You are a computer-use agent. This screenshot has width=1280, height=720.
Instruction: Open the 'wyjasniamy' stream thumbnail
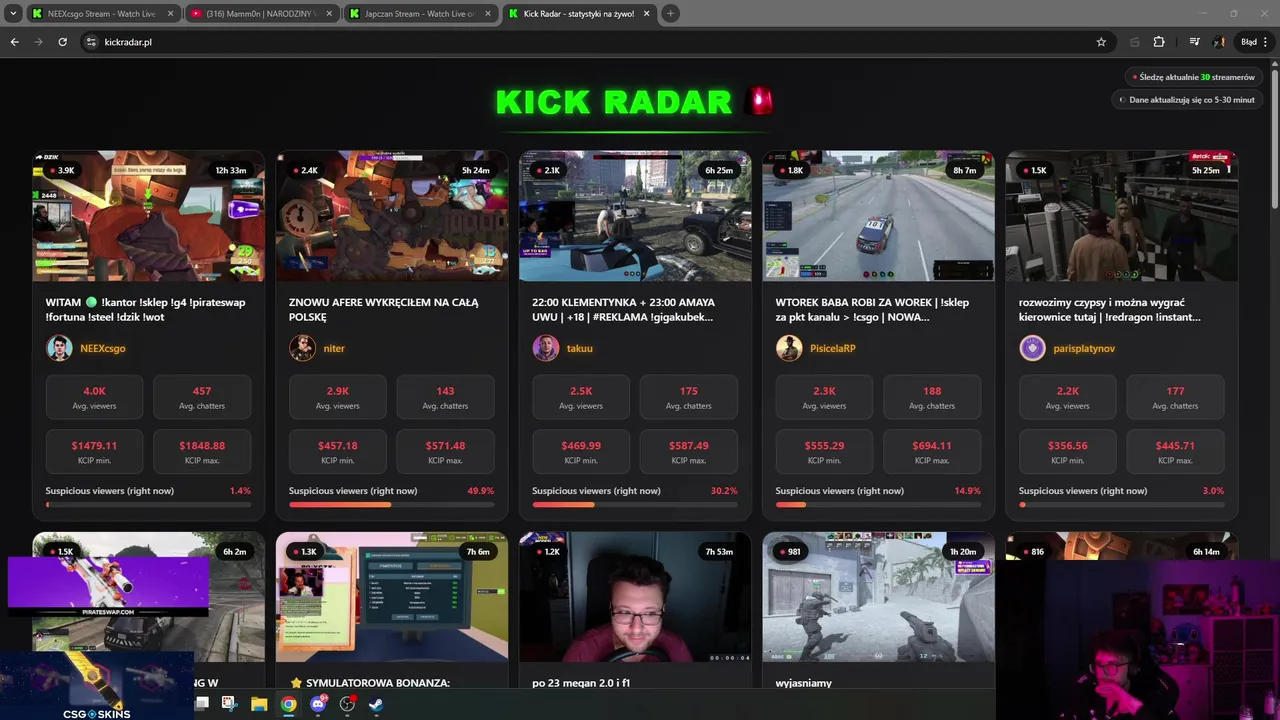click(x=878, y=597)
